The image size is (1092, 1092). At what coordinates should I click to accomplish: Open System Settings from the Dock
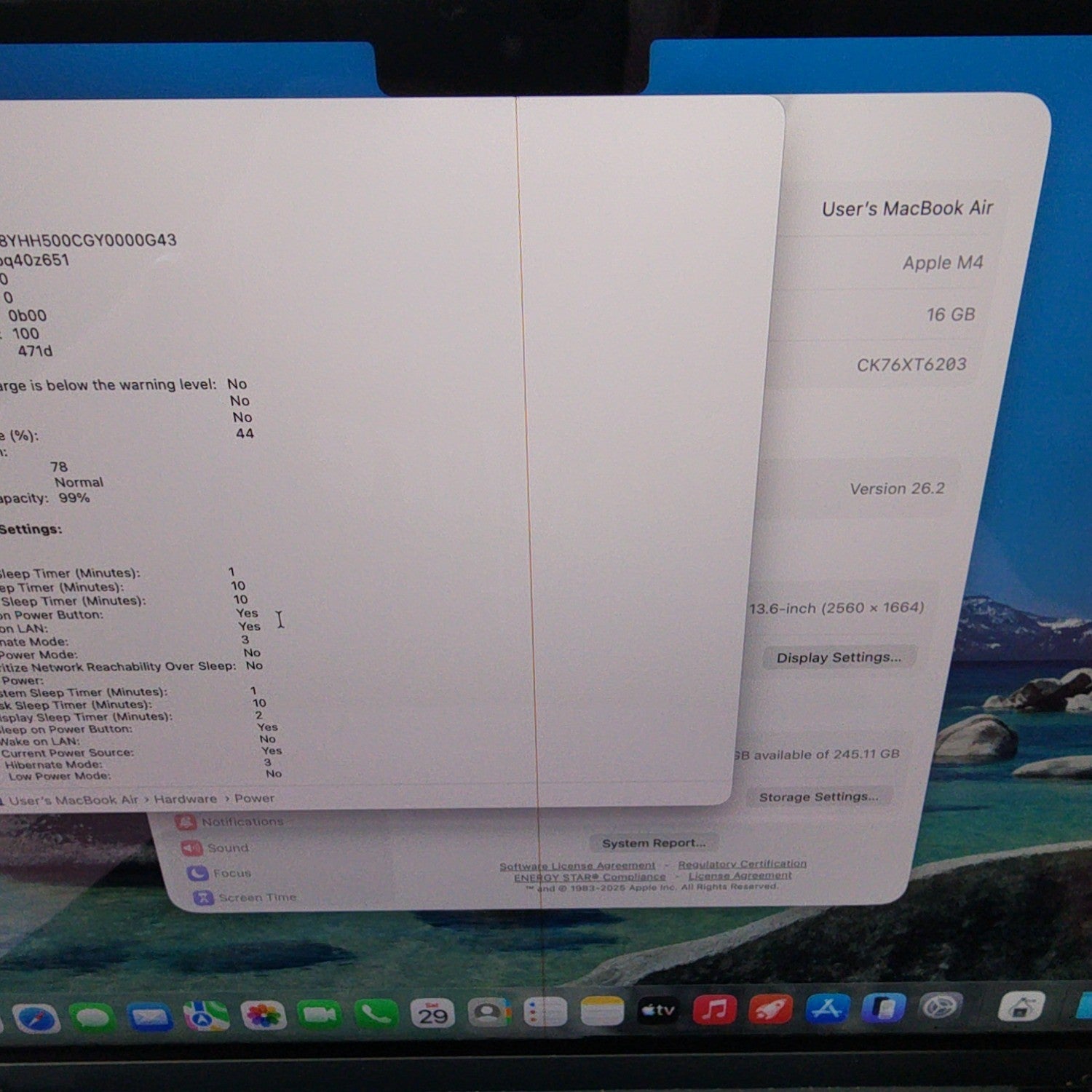[x=940, y=1008]
